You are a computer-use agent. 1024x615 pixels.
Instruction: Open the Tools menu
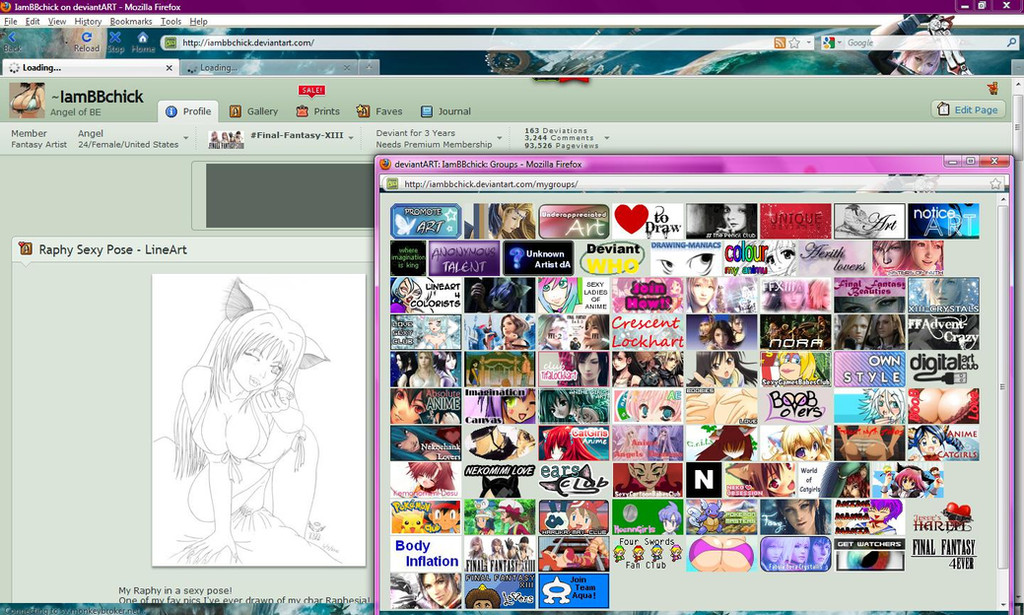click(171, 22)
